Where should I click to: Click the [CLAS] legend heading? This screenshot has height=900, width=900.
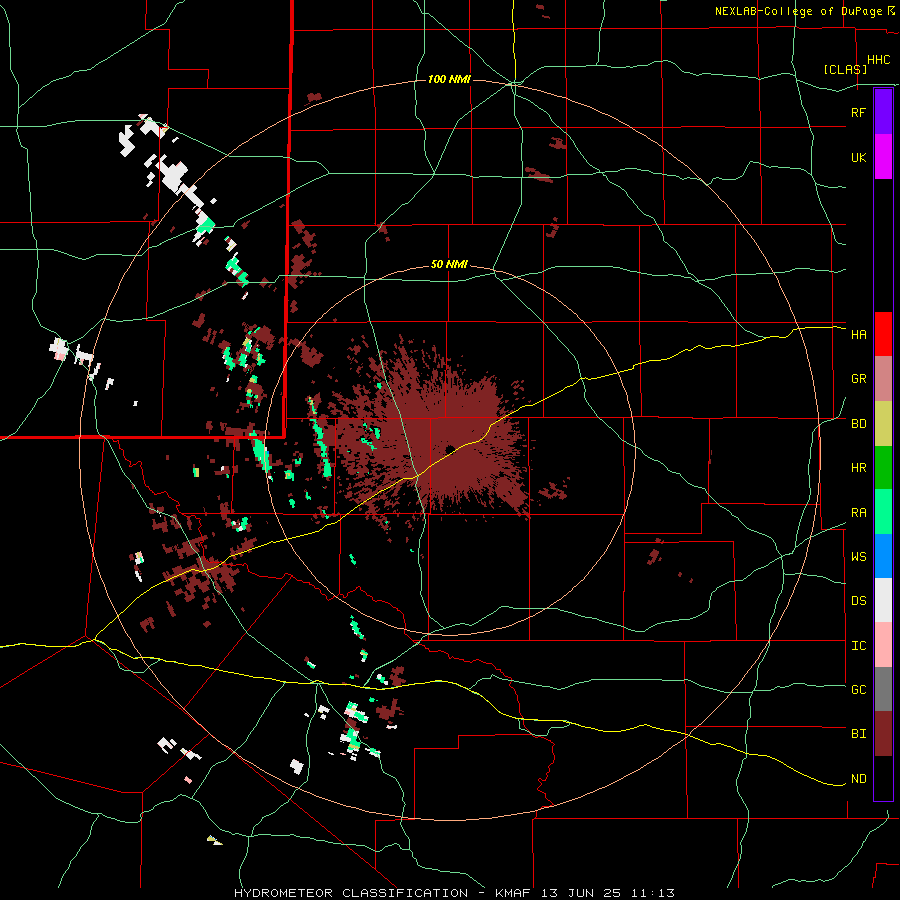(845, 69)
